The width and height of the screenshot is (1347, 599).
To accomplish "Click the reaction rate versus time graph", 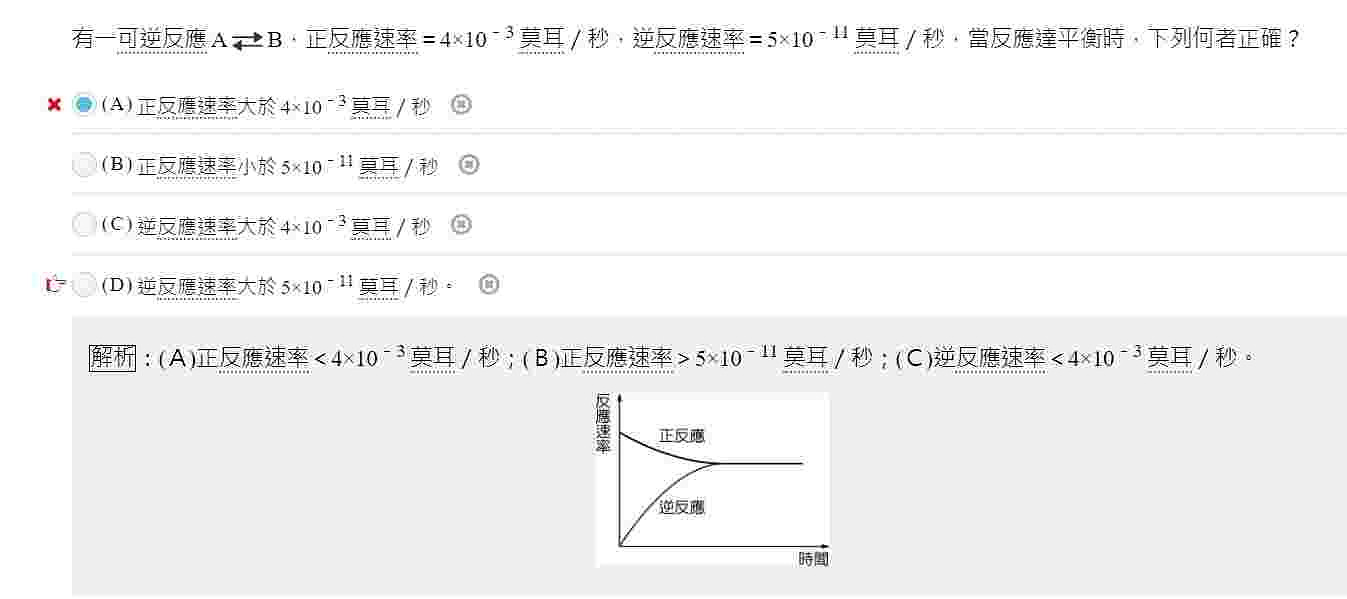I will coord(712,480).
